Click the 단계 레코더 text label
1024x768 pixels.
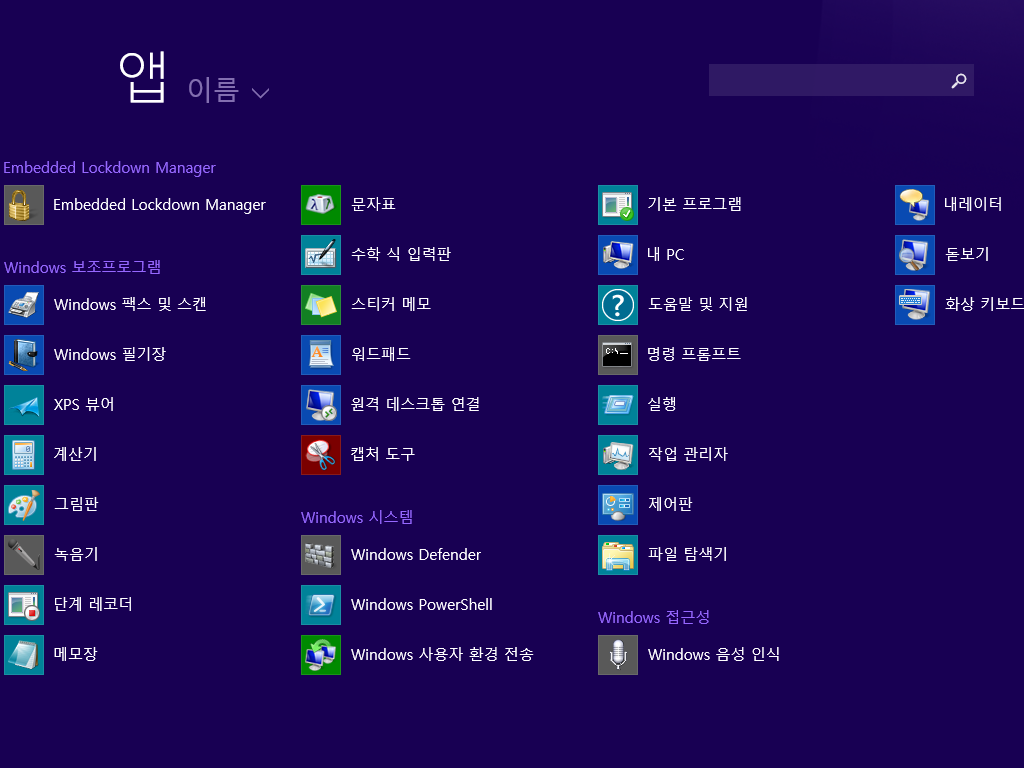pyautogui.click(x=93, y=604)
